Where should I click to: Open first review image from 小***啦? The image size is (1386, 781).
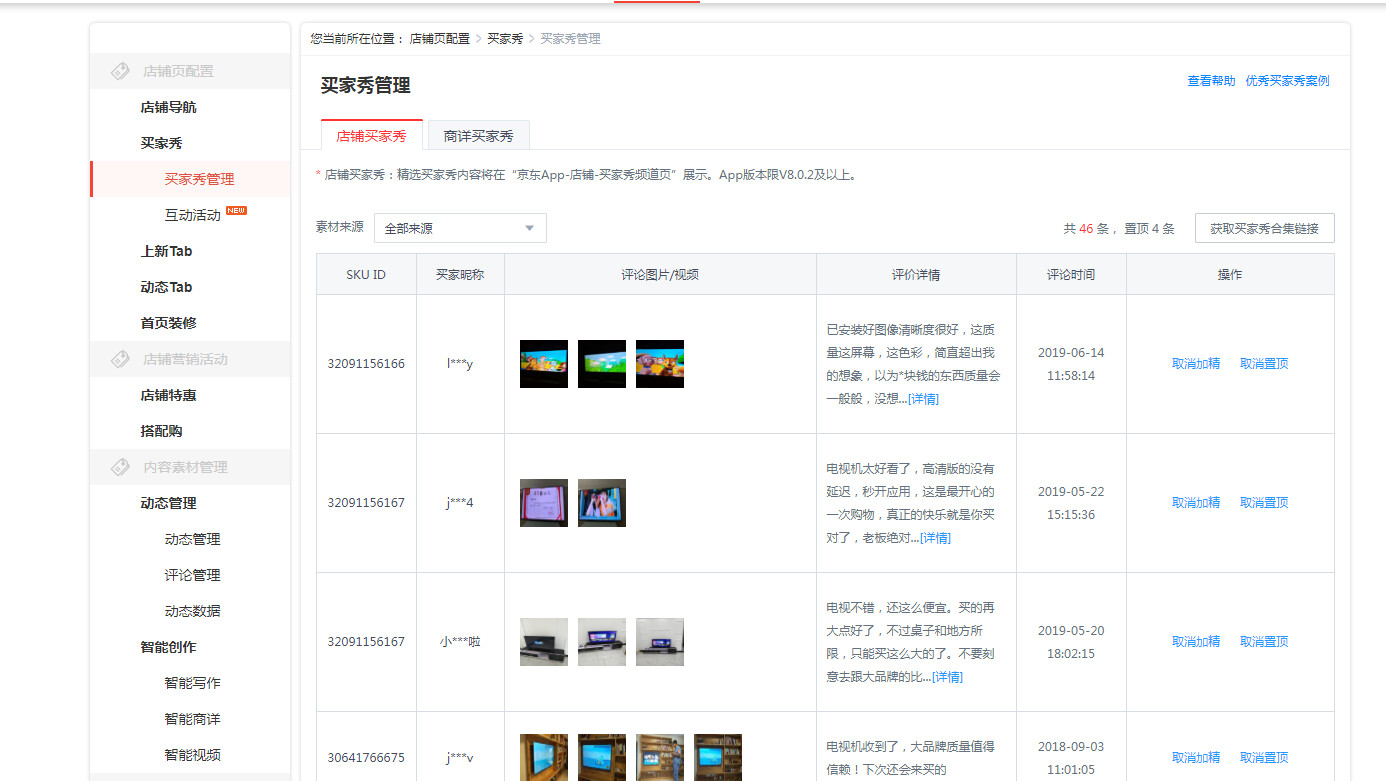(x=544, y=642)
